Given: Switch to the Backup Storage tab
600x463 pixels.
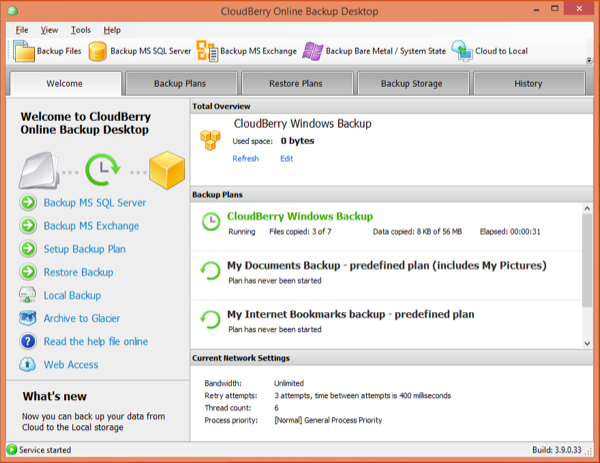Looking at the screenshot, I should click(x=412, y=83).
